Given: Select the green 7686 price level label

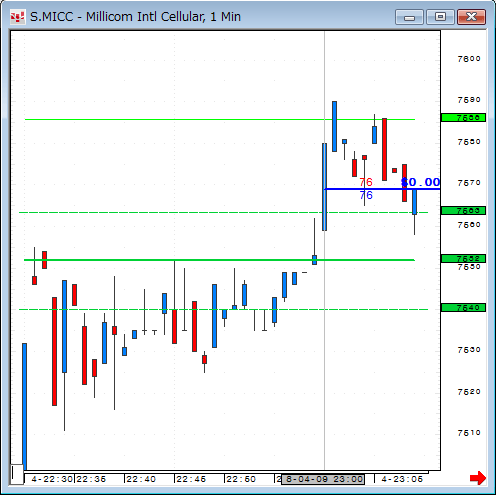Looking at the screenshot, I should [463, 118].
